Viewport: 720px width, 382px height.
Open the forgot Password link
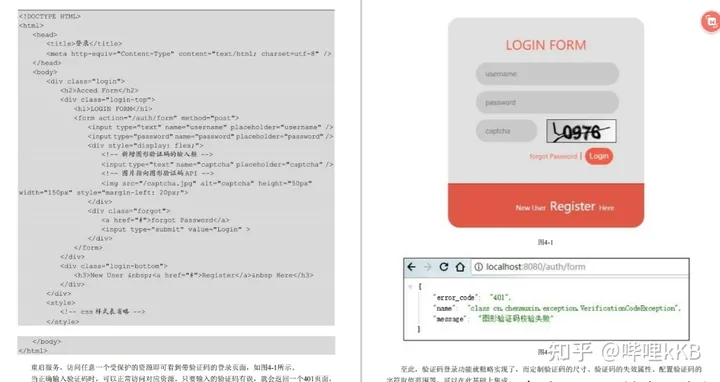(x=553, y=157)
